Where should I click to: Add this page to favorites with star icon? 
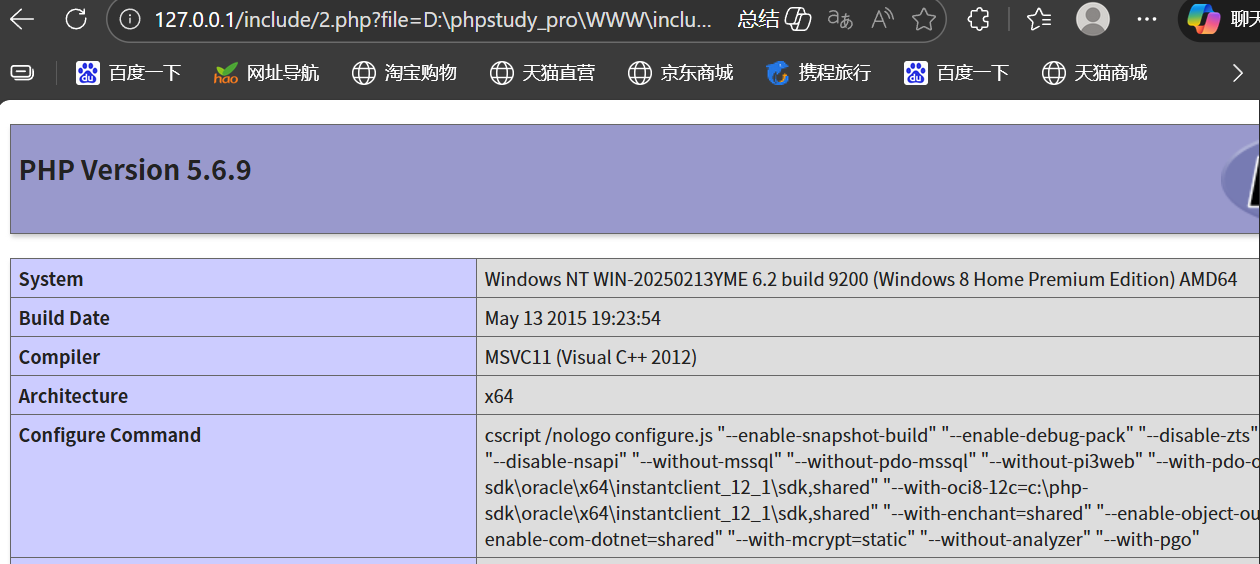924,19
